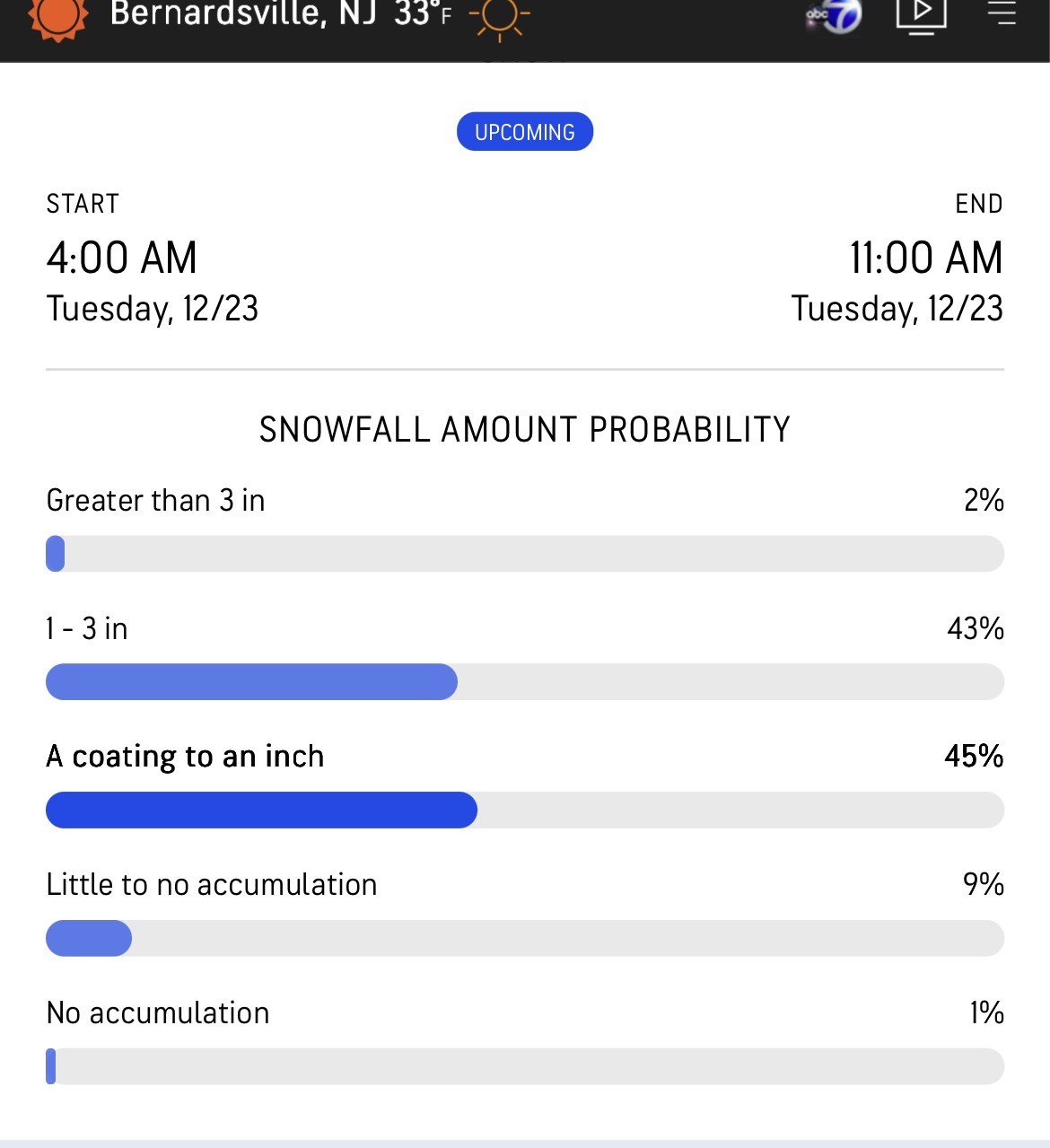1050x1148 pixels.
Task: Select the A coating to an inch bar
Action: pyautogui.click(x=525, y=811)
